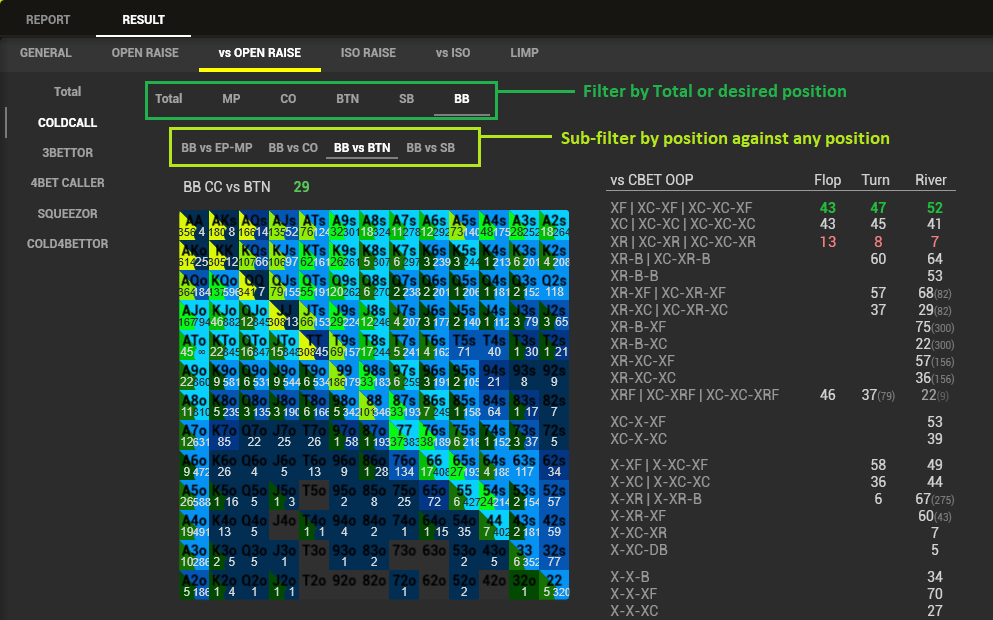Open the GENERAL results section
This screenshot has width=993, height=620.
(x=46, y=53)
